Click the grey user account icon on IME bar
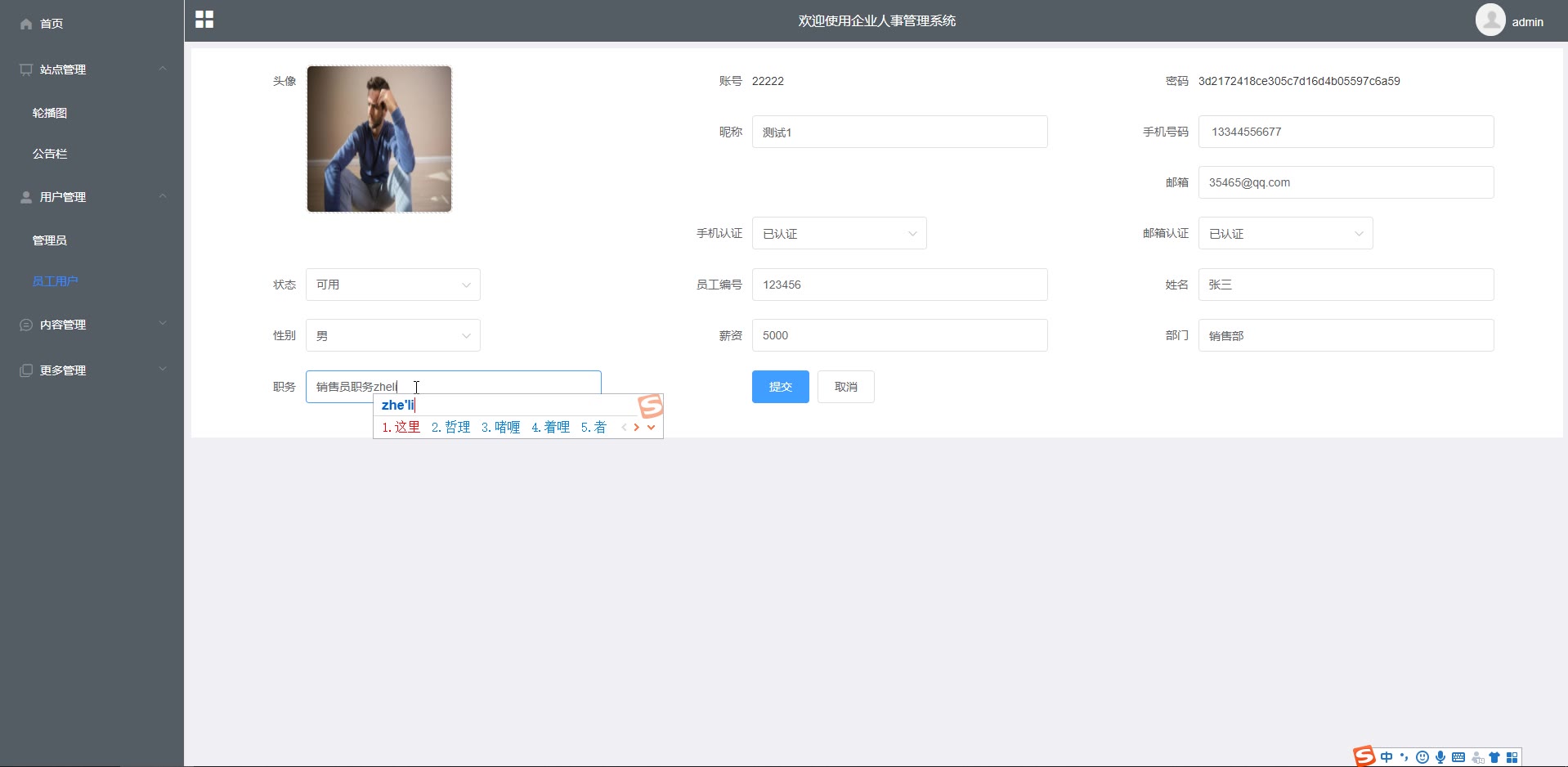 (x=1477, y=757)
